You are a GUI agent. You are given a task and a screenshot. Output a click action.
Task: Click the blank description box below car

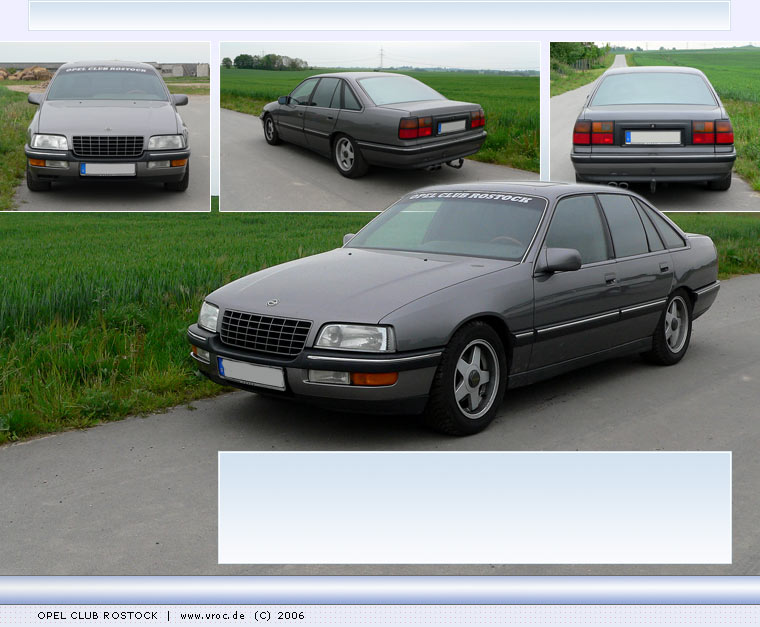pos(475,508)
